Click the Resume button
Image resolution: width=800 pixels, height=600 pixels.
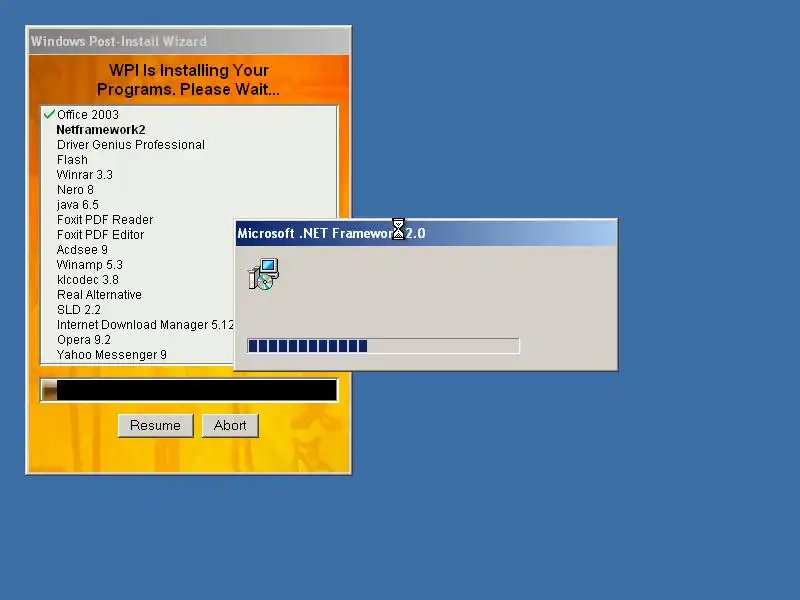point(156,426)
